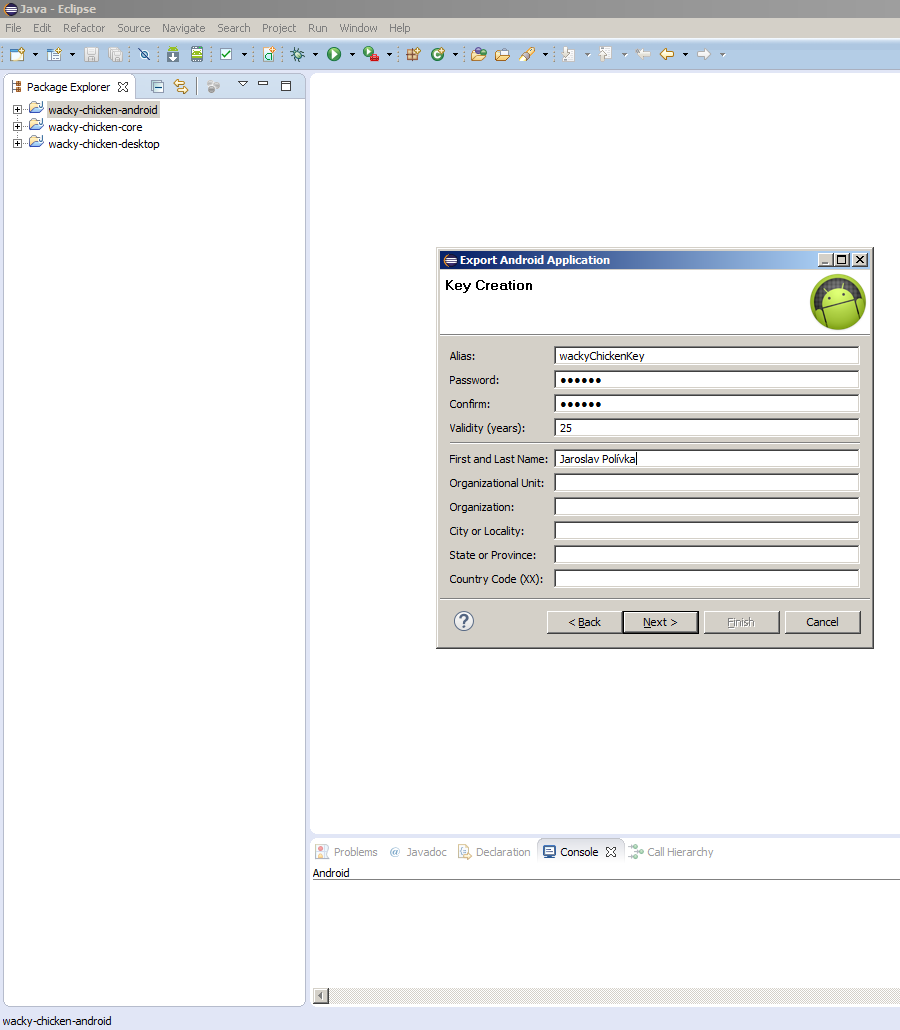
Task: Click the help question mark icon
Action: coord(463,621)
